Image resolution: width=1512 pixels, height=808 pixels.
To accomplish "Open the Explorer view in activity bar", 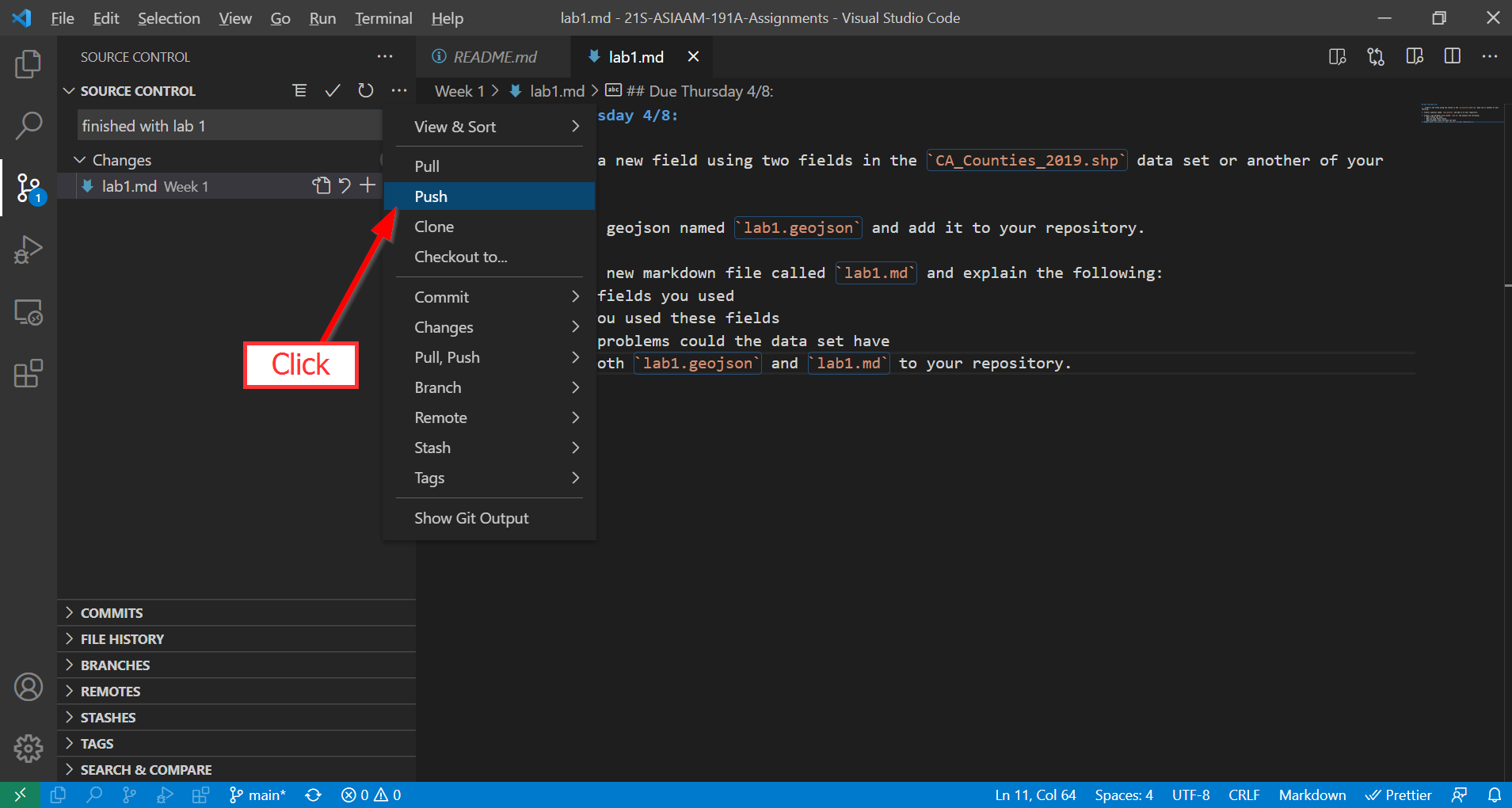I will tap(29, 64).
